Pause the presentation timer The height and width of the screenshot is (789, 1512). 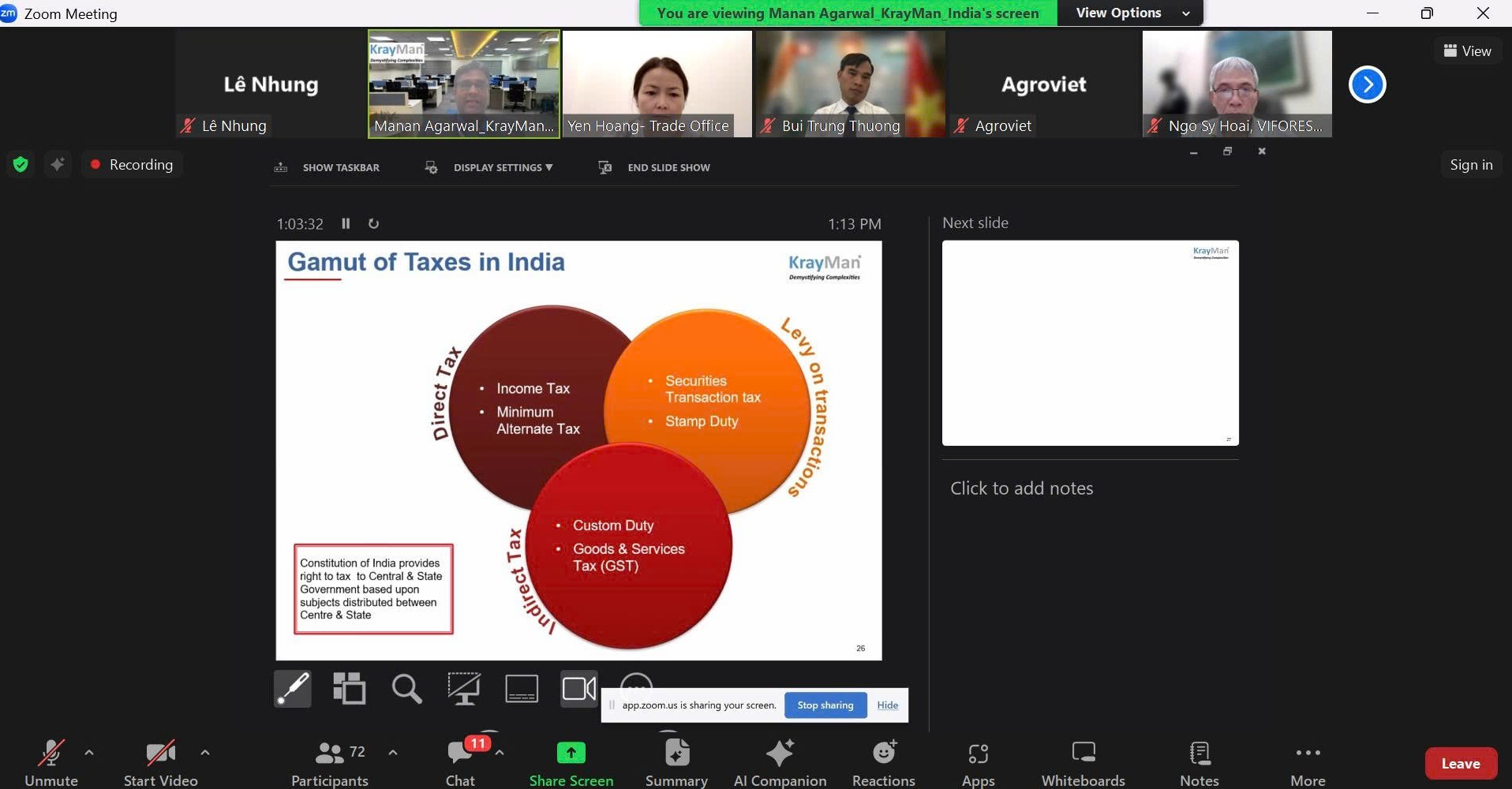point(346,224)
